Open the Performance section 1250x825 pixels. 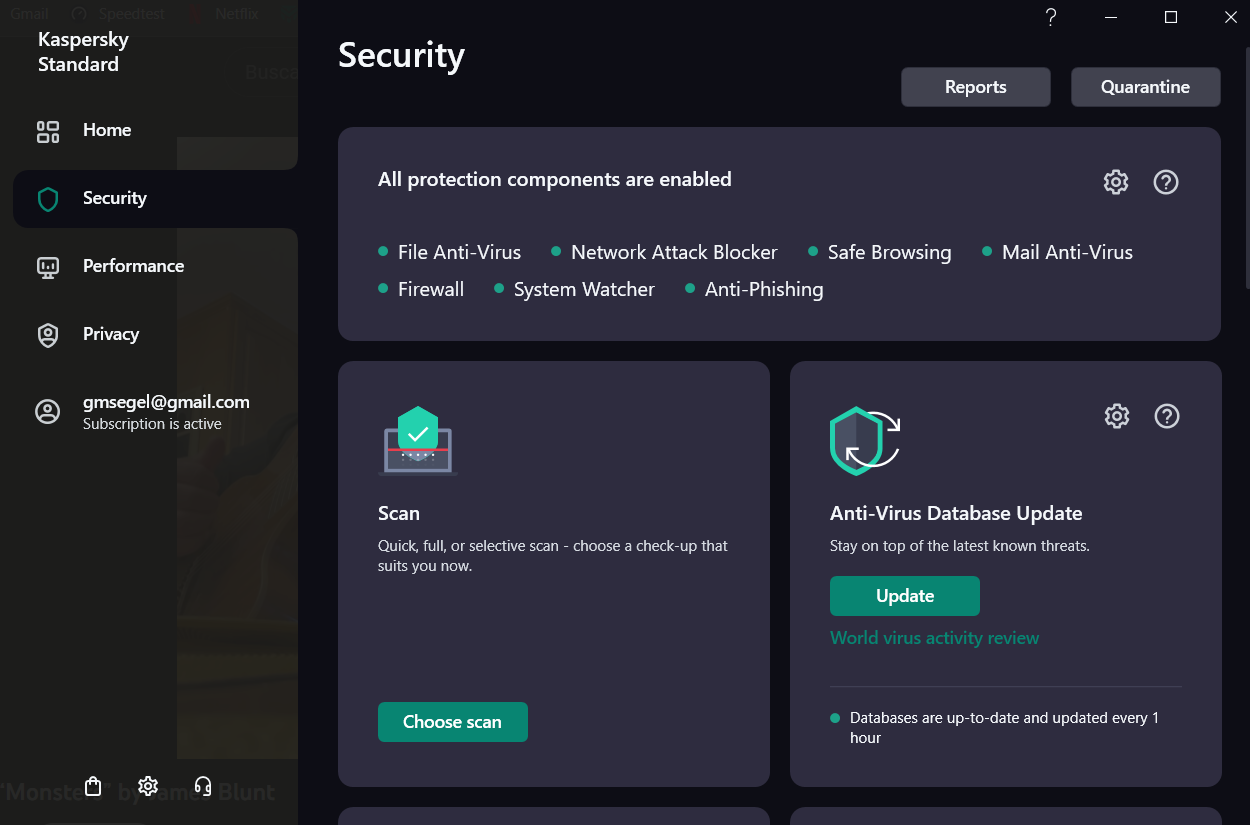[133, 266]
